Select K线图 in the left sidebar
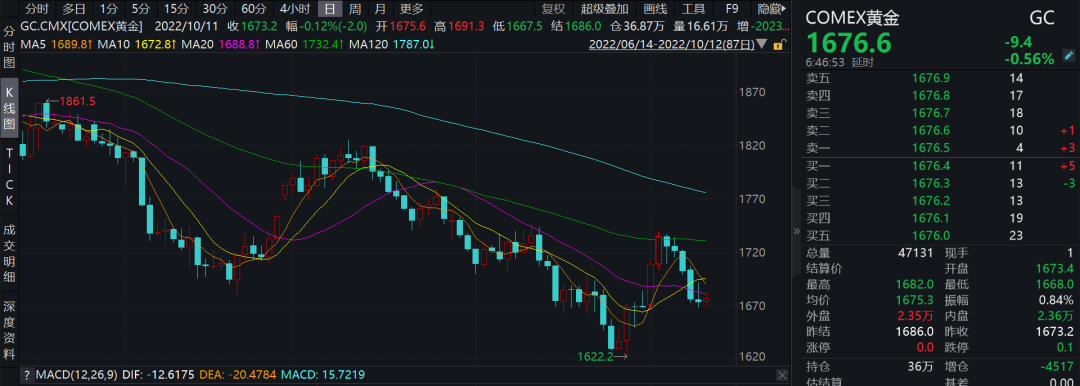The image size is (1080, 386). pyautogui.click(x=9, y=107)
